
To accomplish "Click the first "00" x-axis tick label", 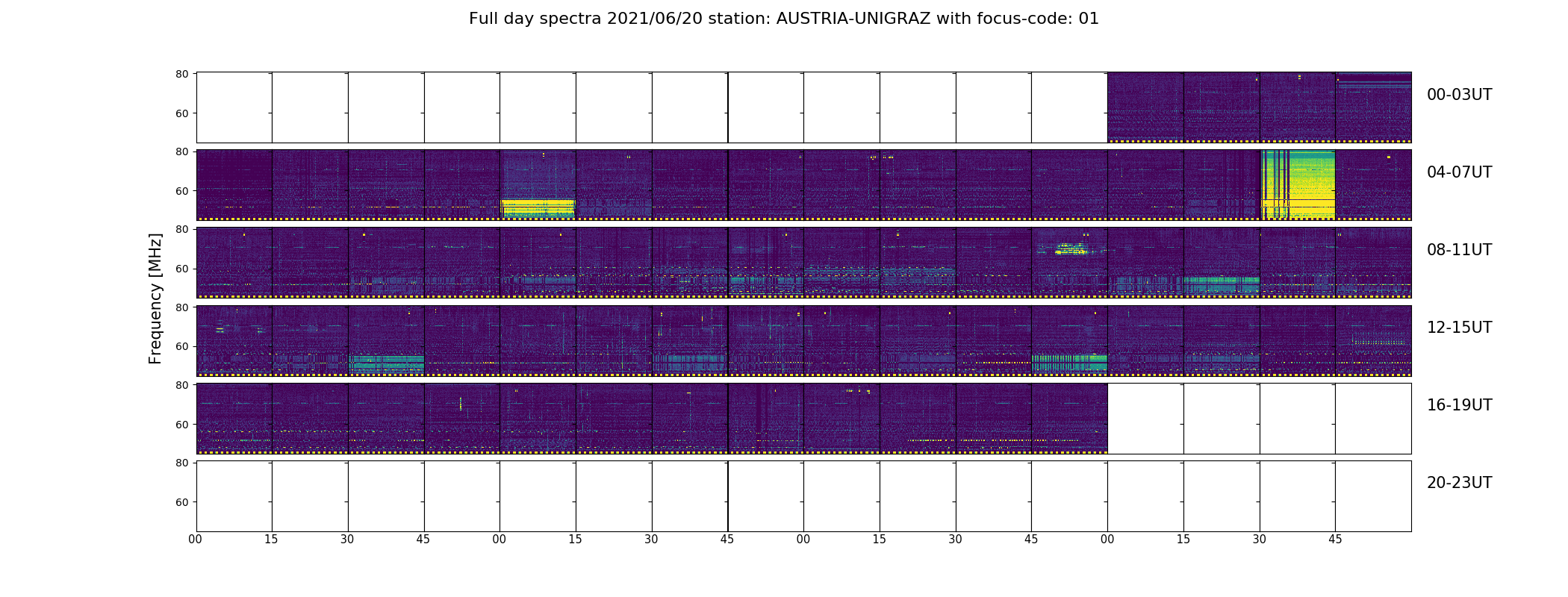I will [196, 540].
